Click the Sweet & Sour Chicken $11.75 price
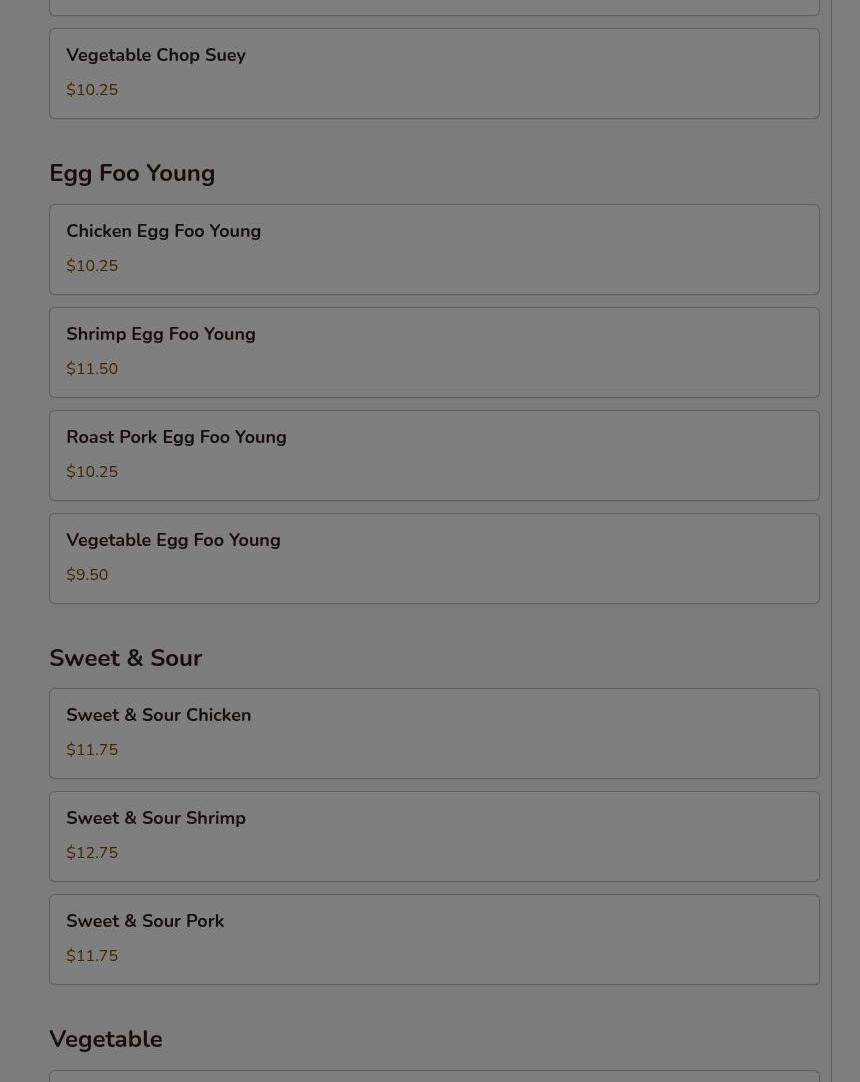Image resolution: width=860 pixels, height=1082 pixels. [x=92, y=750]
